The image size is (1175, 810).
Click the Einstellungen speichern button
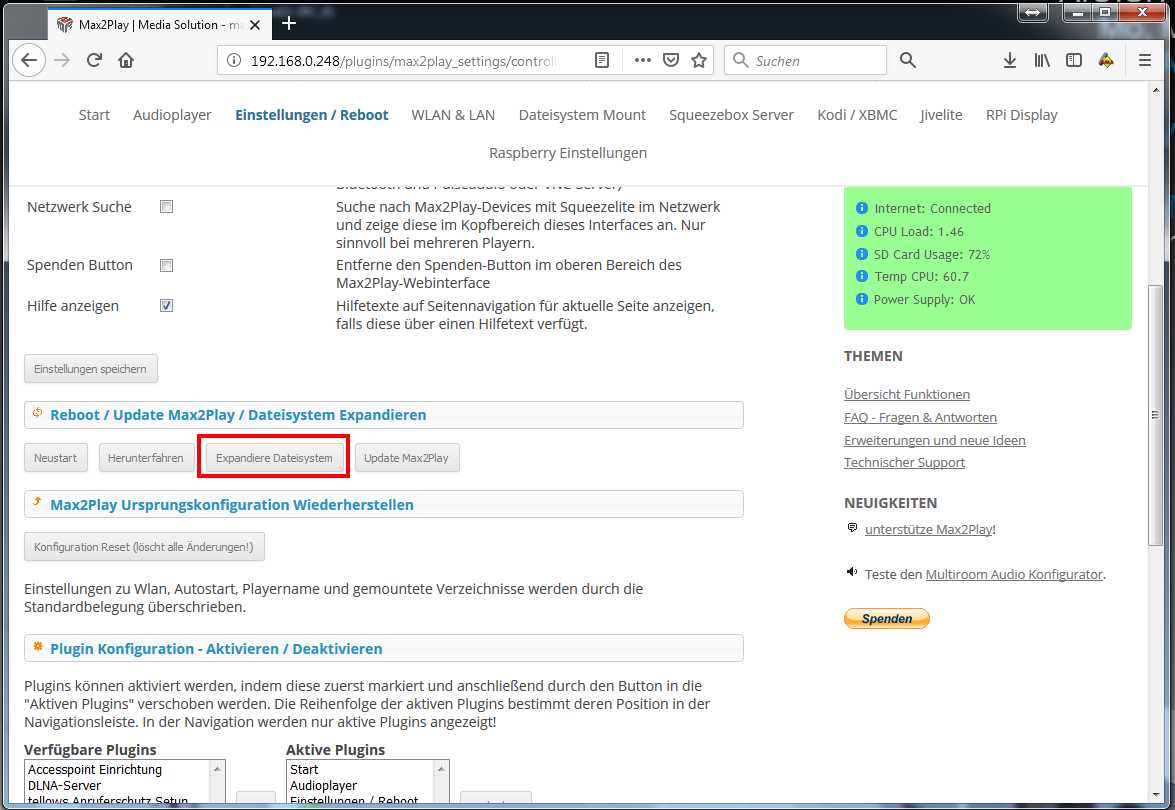[91, 369]
